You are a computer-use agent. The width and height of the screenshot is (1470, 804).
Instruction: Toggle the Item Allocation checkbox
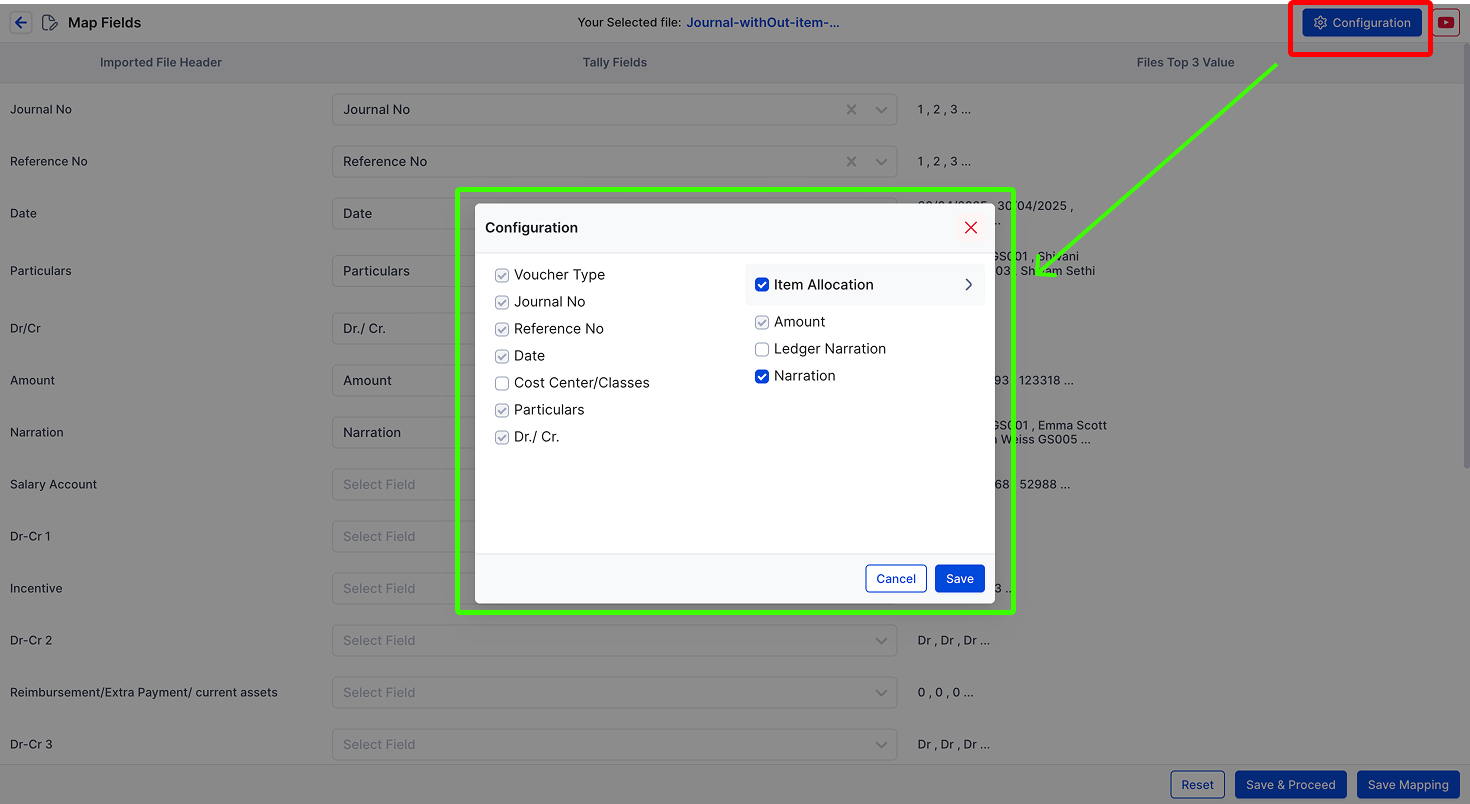click(x=762, y=285)
